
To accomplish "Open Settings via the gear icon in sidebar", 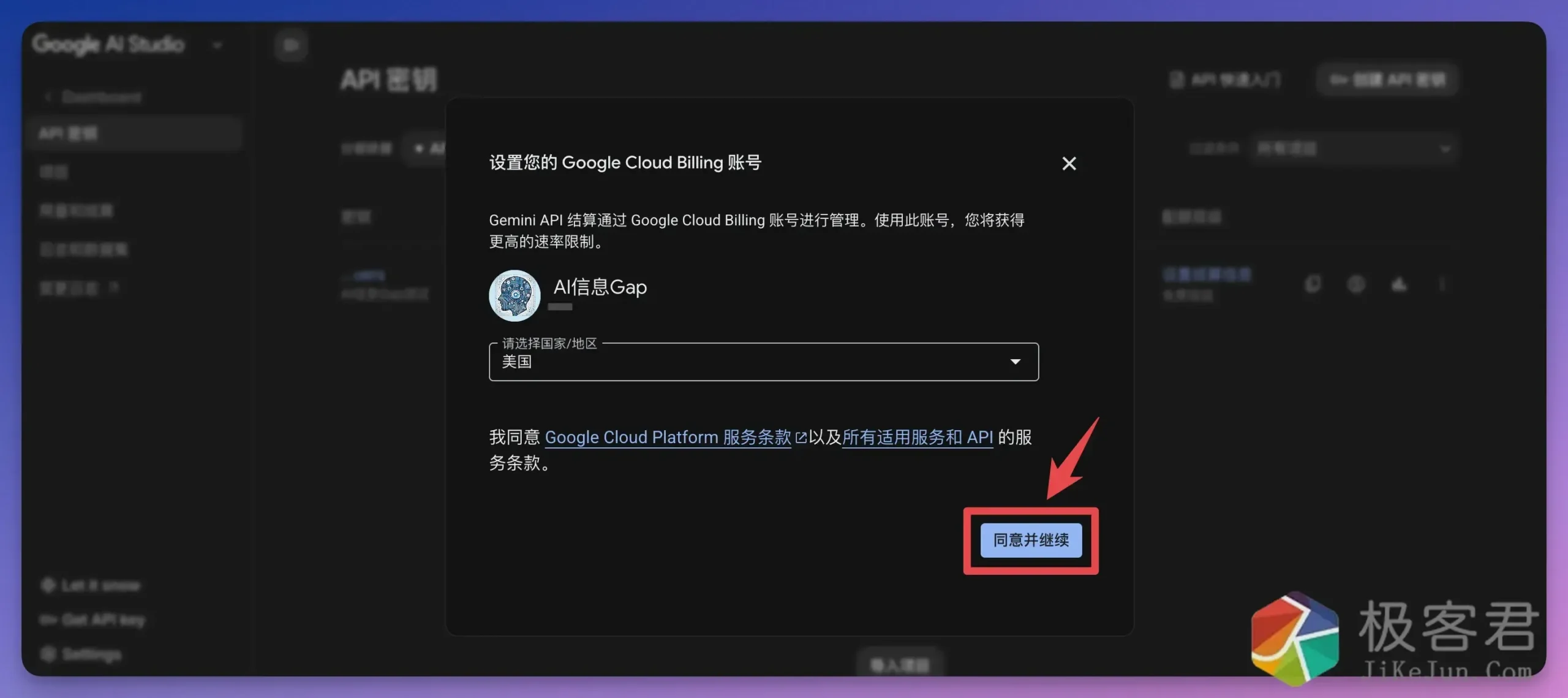I will [x=49, y=654].
